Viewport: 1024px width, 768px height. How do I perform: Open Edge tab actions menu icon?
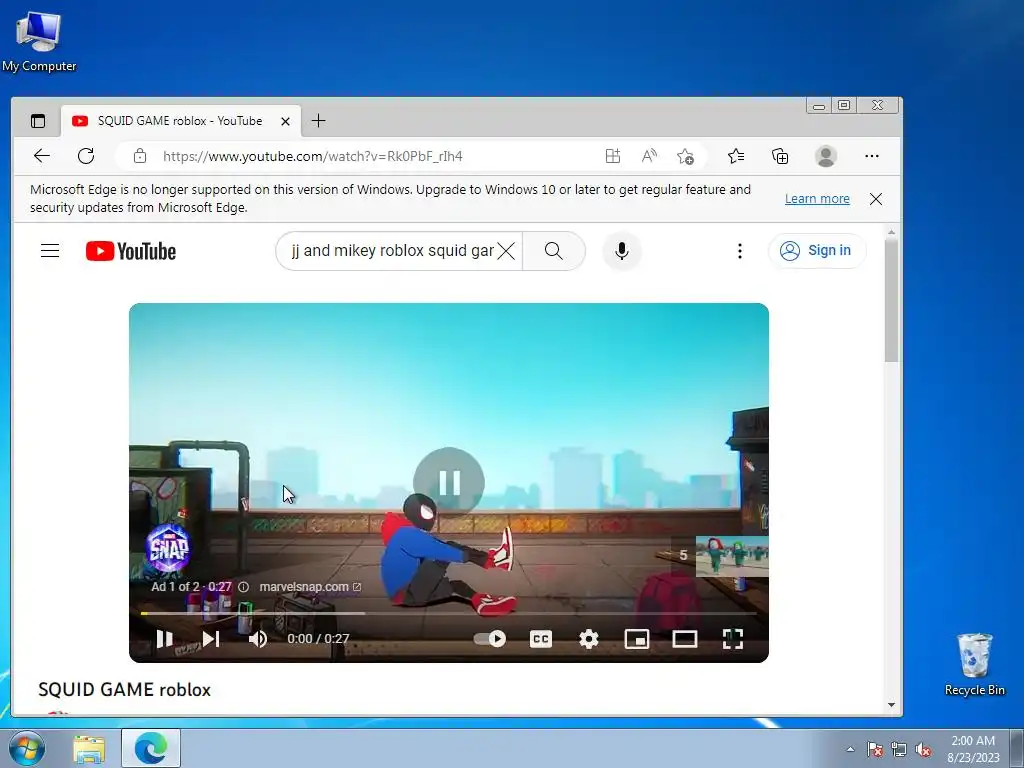coord(38,121)
